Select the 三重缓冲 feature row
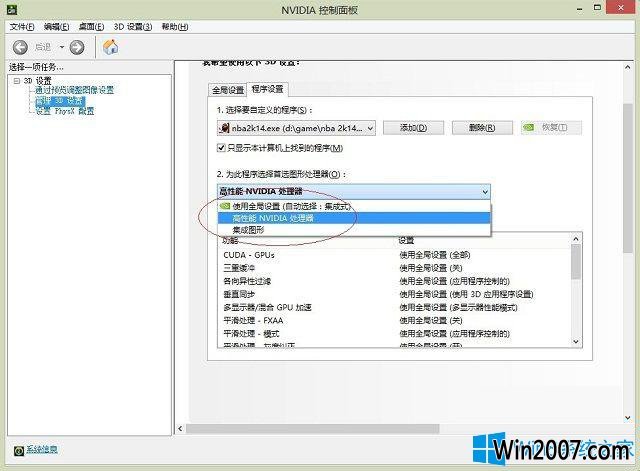The height and width of the screenshot is (471, 640). [x=394, y=268]
